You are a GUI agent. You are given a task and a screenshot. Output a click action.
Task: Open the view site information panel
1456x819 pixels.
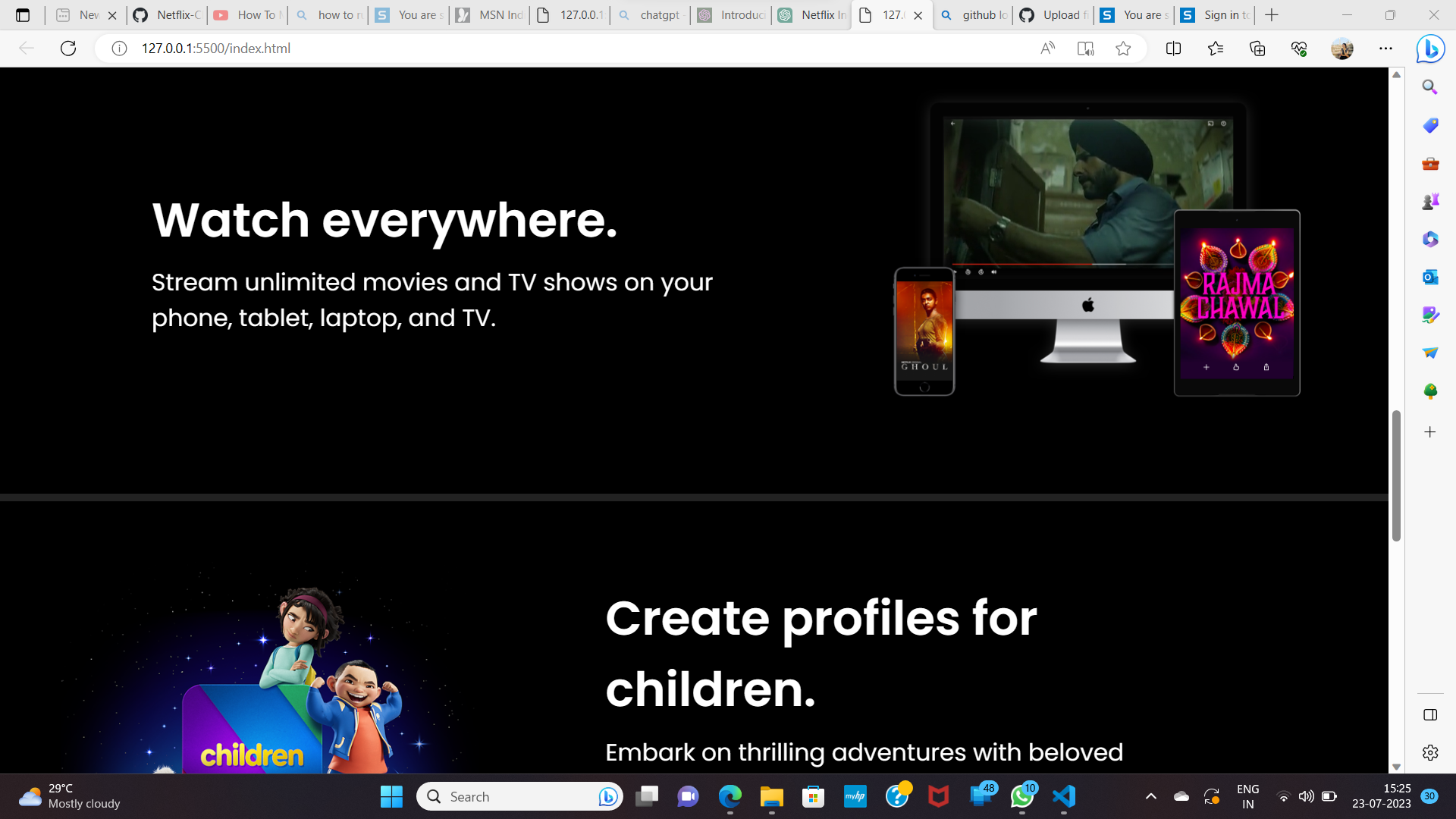[x=119, y=48]
